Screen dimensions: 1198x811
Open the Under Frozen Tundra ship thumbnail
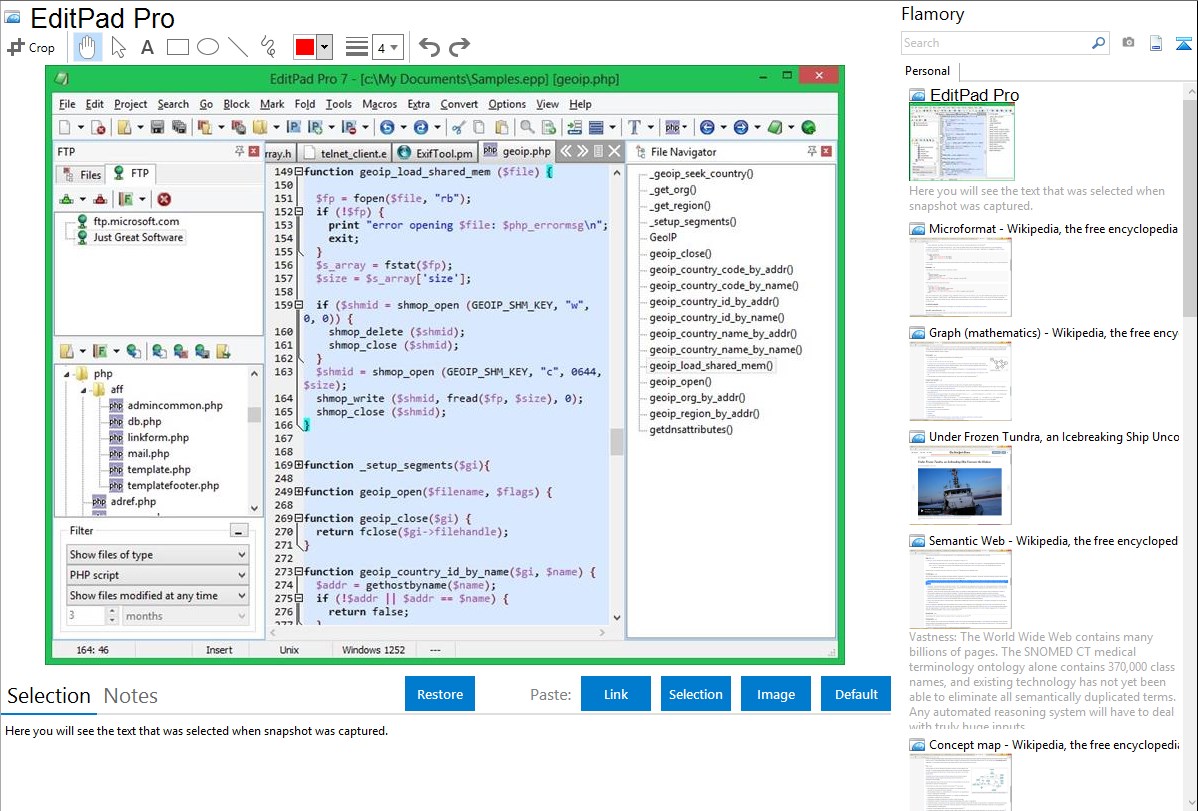point(960,485)
